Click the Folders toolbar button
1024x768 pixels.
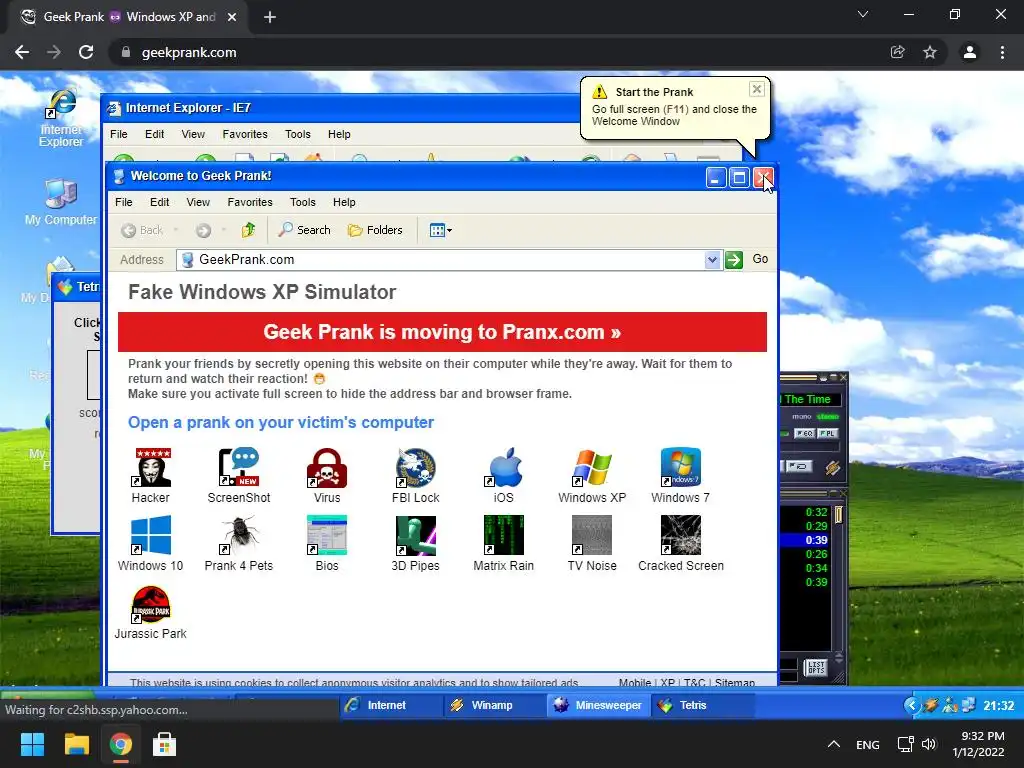[375, 230]
